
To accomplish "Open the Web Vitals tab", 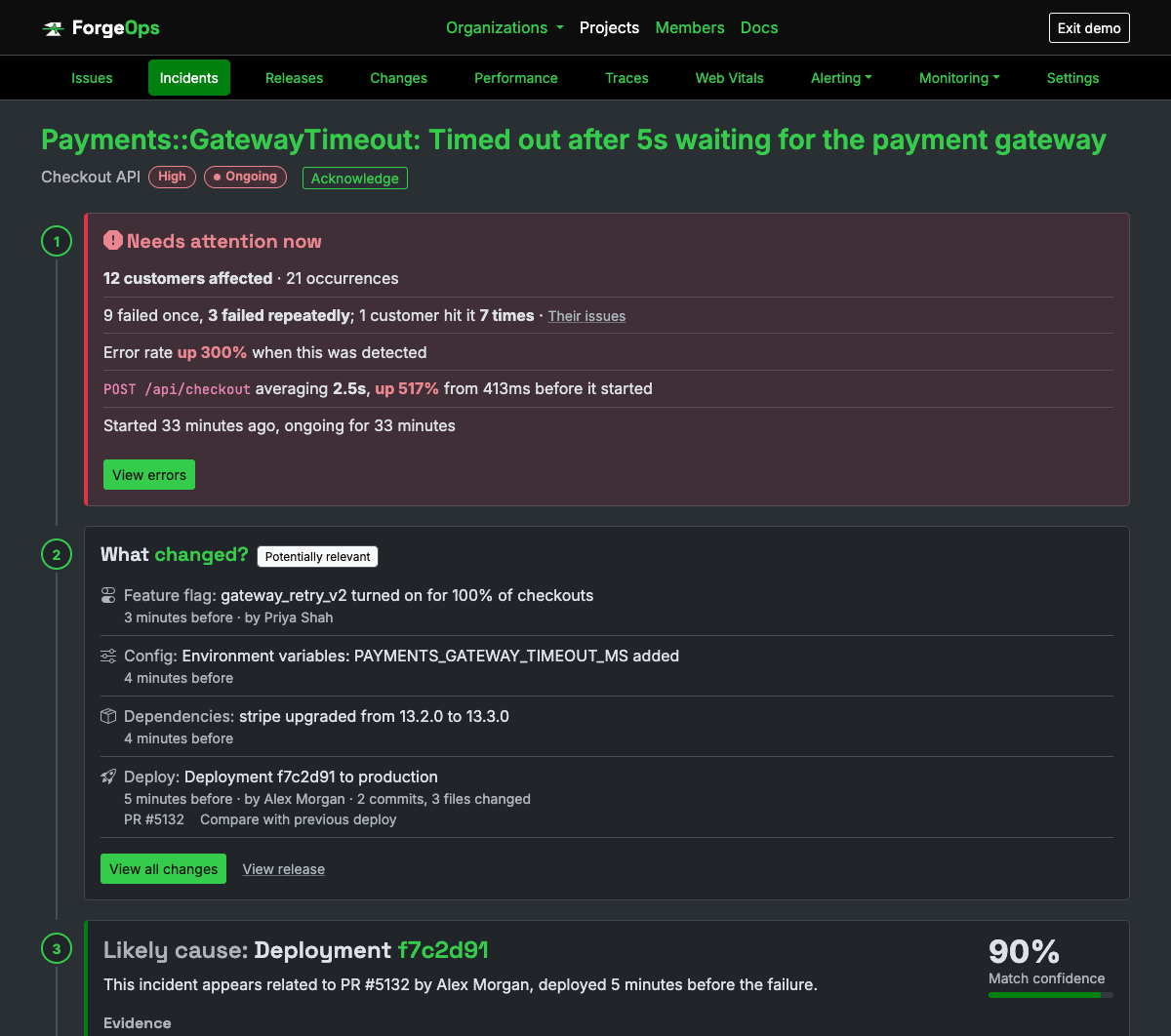I will (729, 78).
